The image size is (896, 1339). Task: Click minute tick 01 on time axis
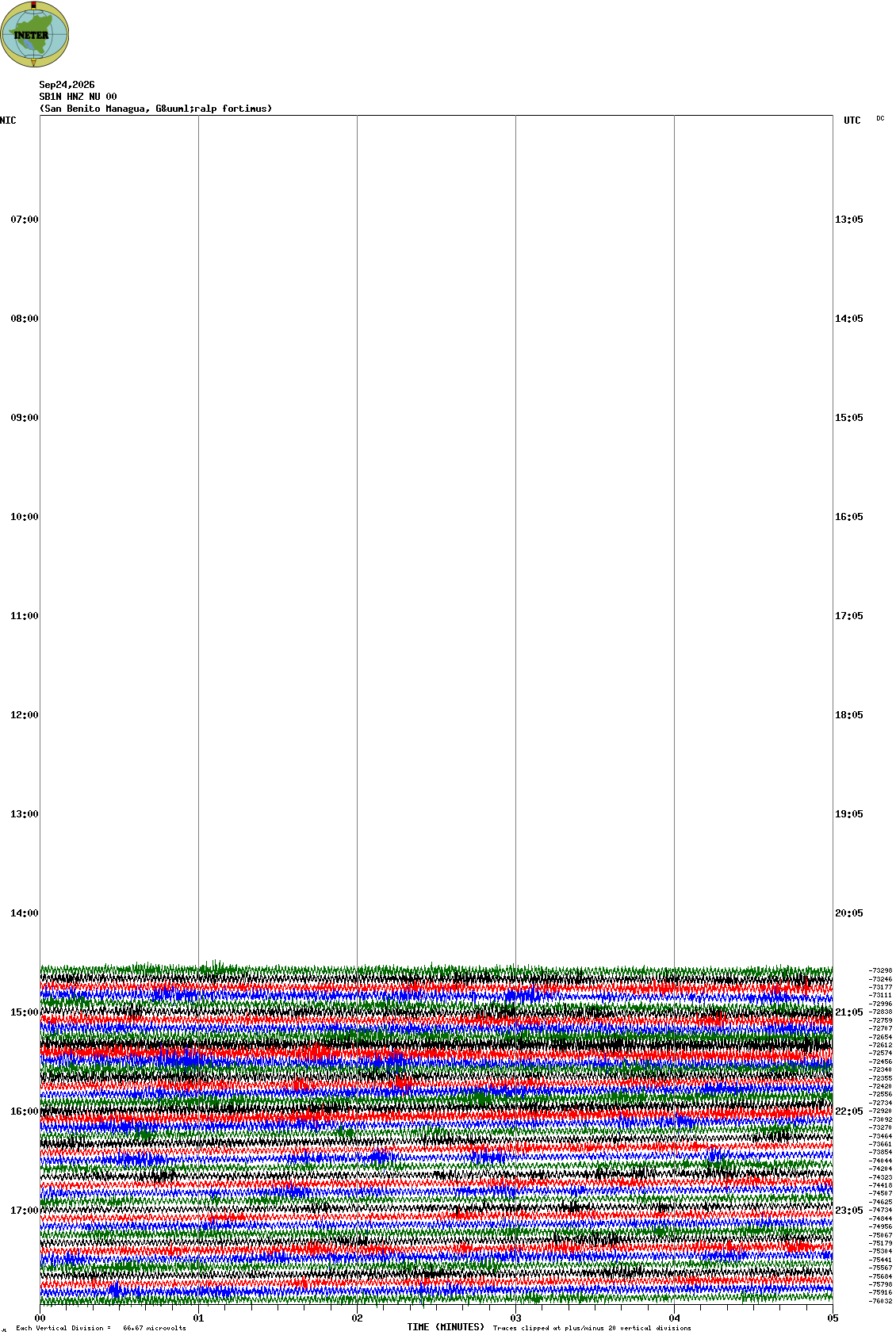click(198, 1318)
